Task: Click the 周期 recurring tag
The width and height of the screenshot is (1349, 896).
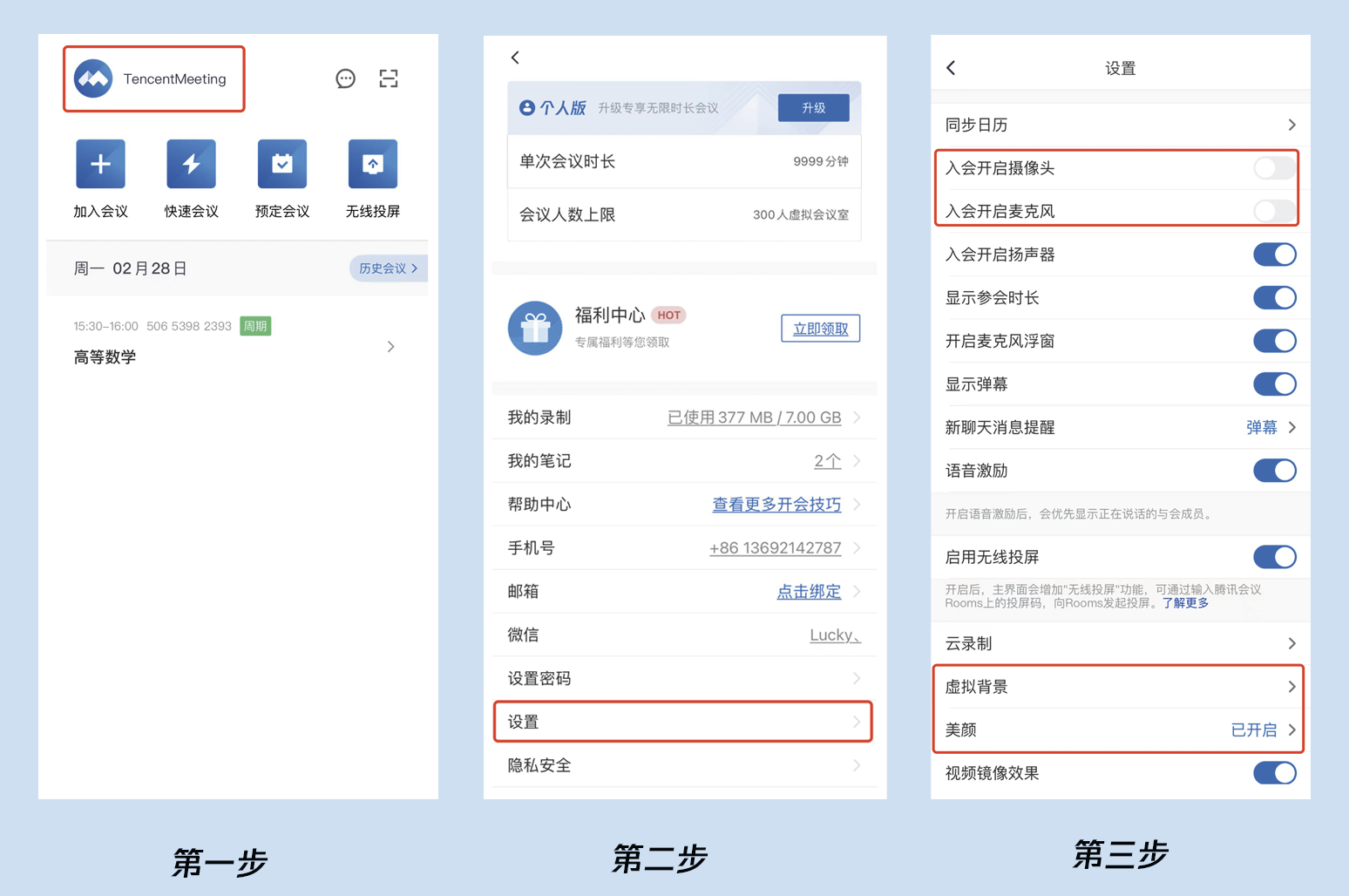Action: click(255, 326)
